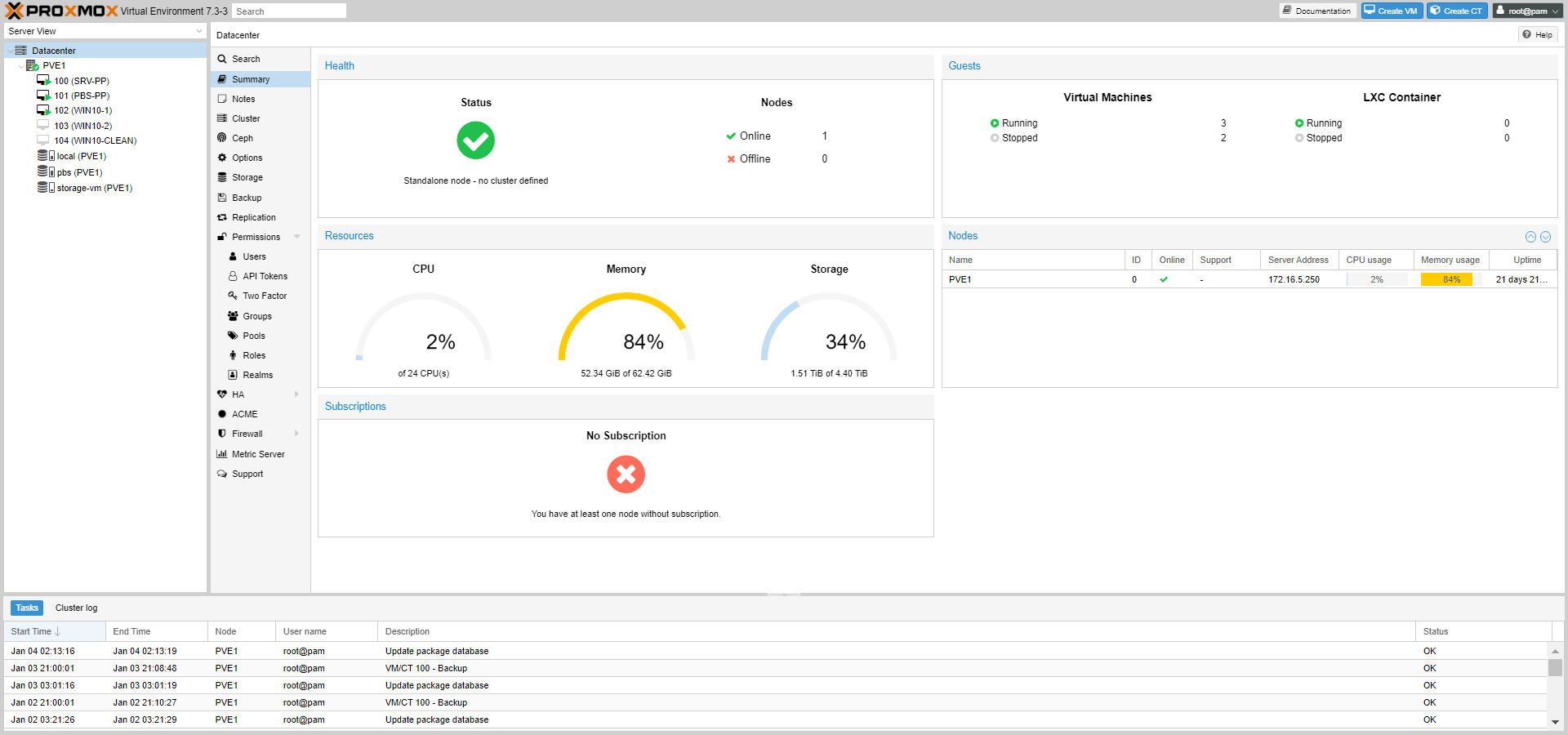Click the Two Factor key icon
1568x735 pixels.
point(233,296)
